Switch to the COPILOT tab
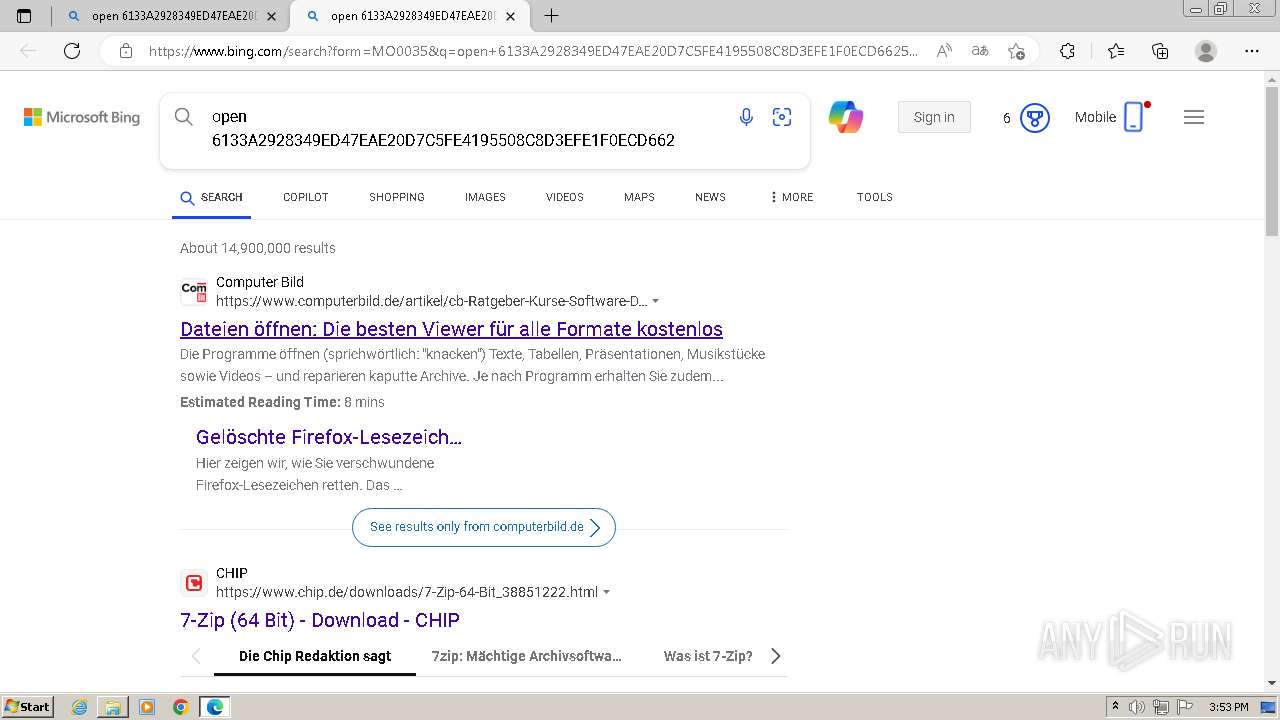Screen dimensions: 1280x720 point(306,197)
